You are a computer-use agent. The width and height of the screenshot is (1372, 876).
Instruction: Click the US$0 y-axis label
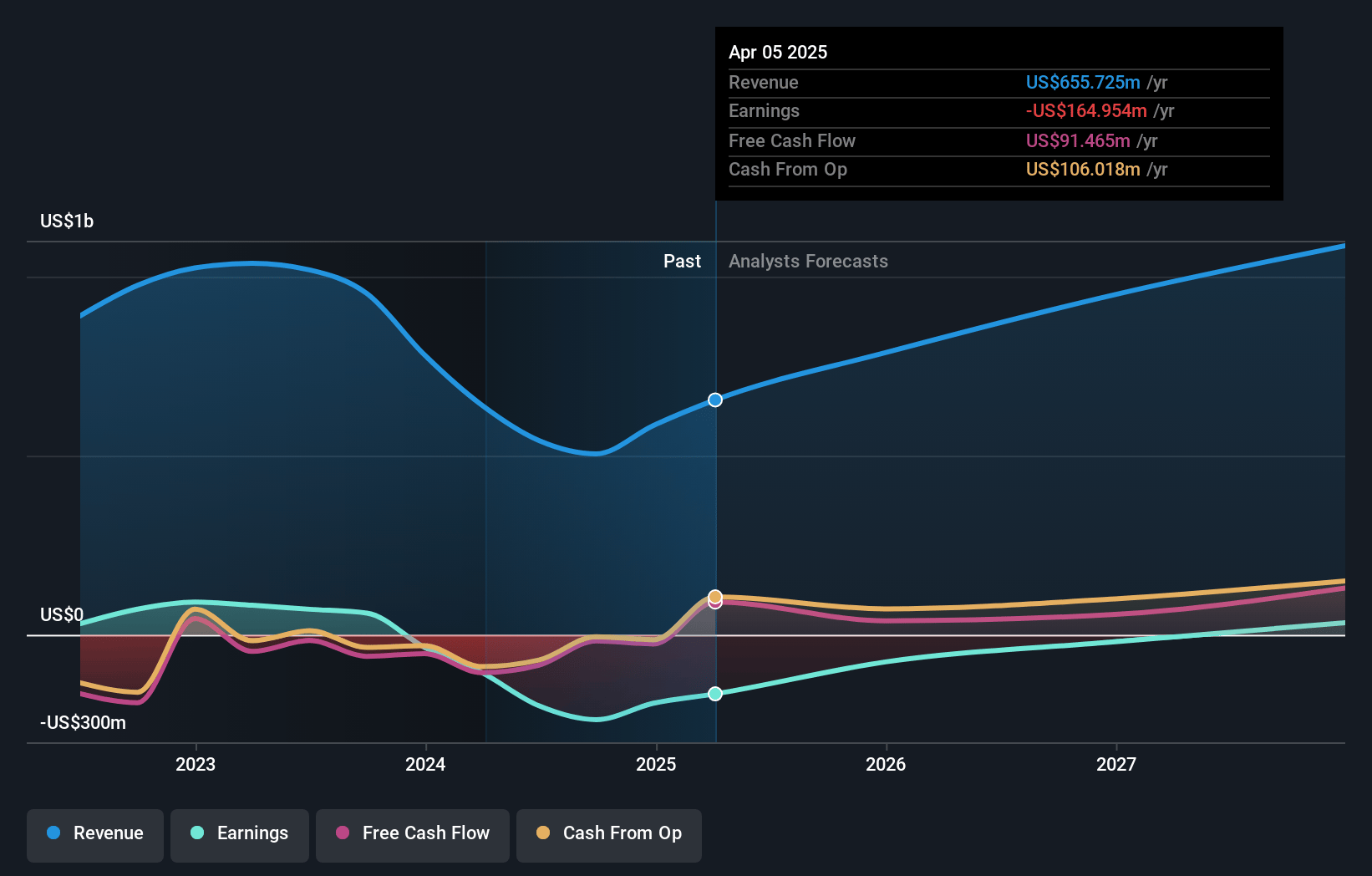click(62, 615)
